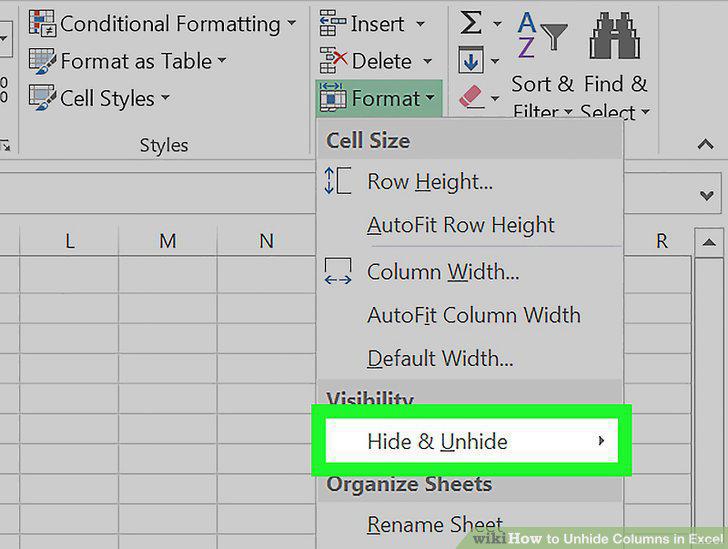
Task: Click the Fill down arrow icon
Action: tap(471, 60)
